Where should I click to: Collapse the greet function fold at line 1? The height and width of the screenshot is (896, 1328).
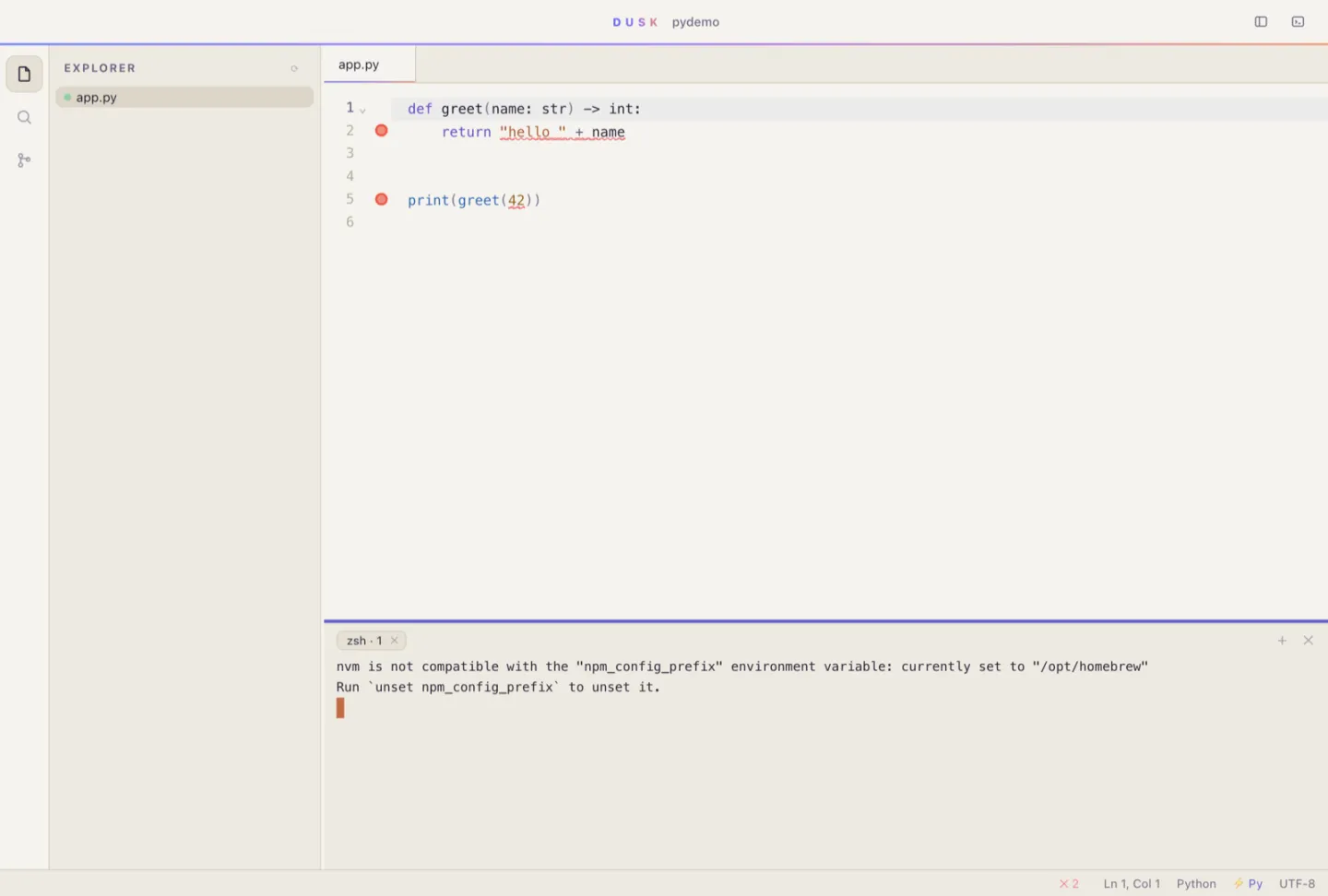362,111
